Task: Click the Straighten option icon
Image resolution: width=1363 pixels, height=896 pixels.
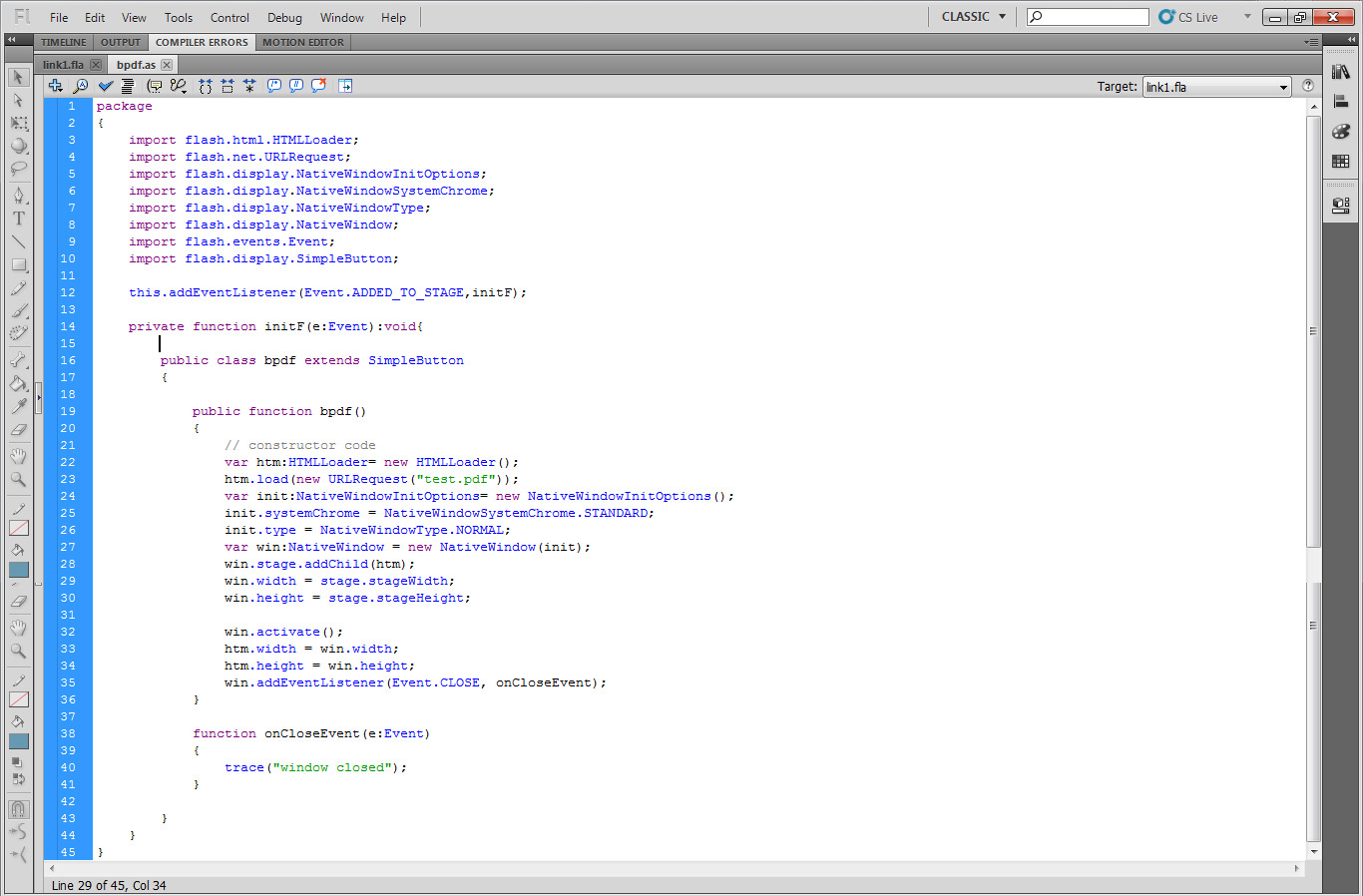Action: [x=18, y=854]
